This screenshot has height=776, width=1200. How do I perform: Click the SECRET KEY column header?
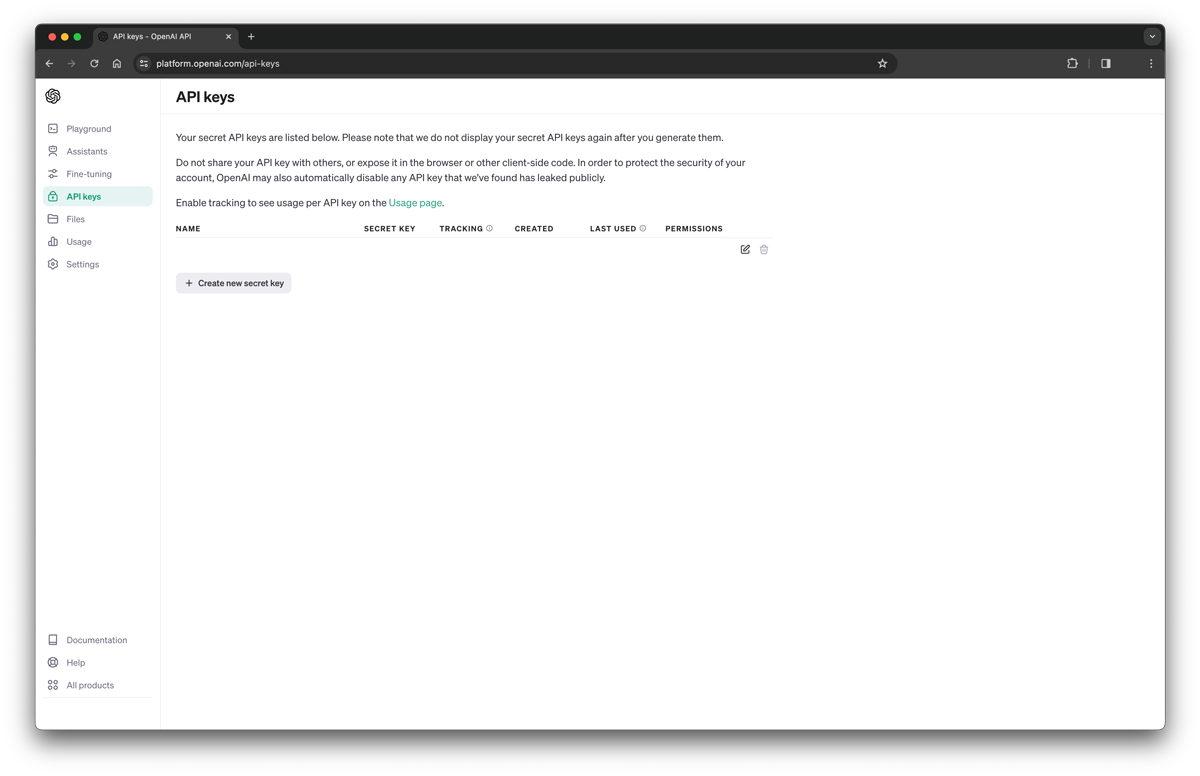pos(389,229)
